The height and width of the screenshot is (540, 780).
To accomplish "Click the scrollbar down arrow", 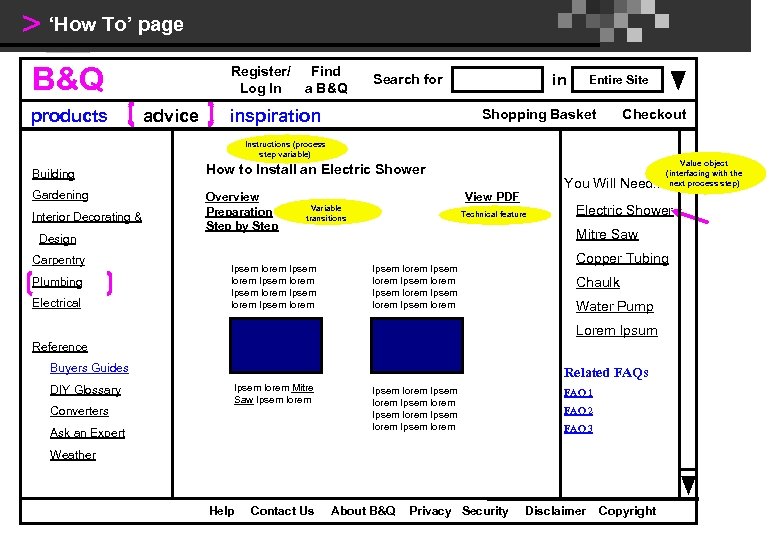I will pyautogui.click(x=688, y=485).
